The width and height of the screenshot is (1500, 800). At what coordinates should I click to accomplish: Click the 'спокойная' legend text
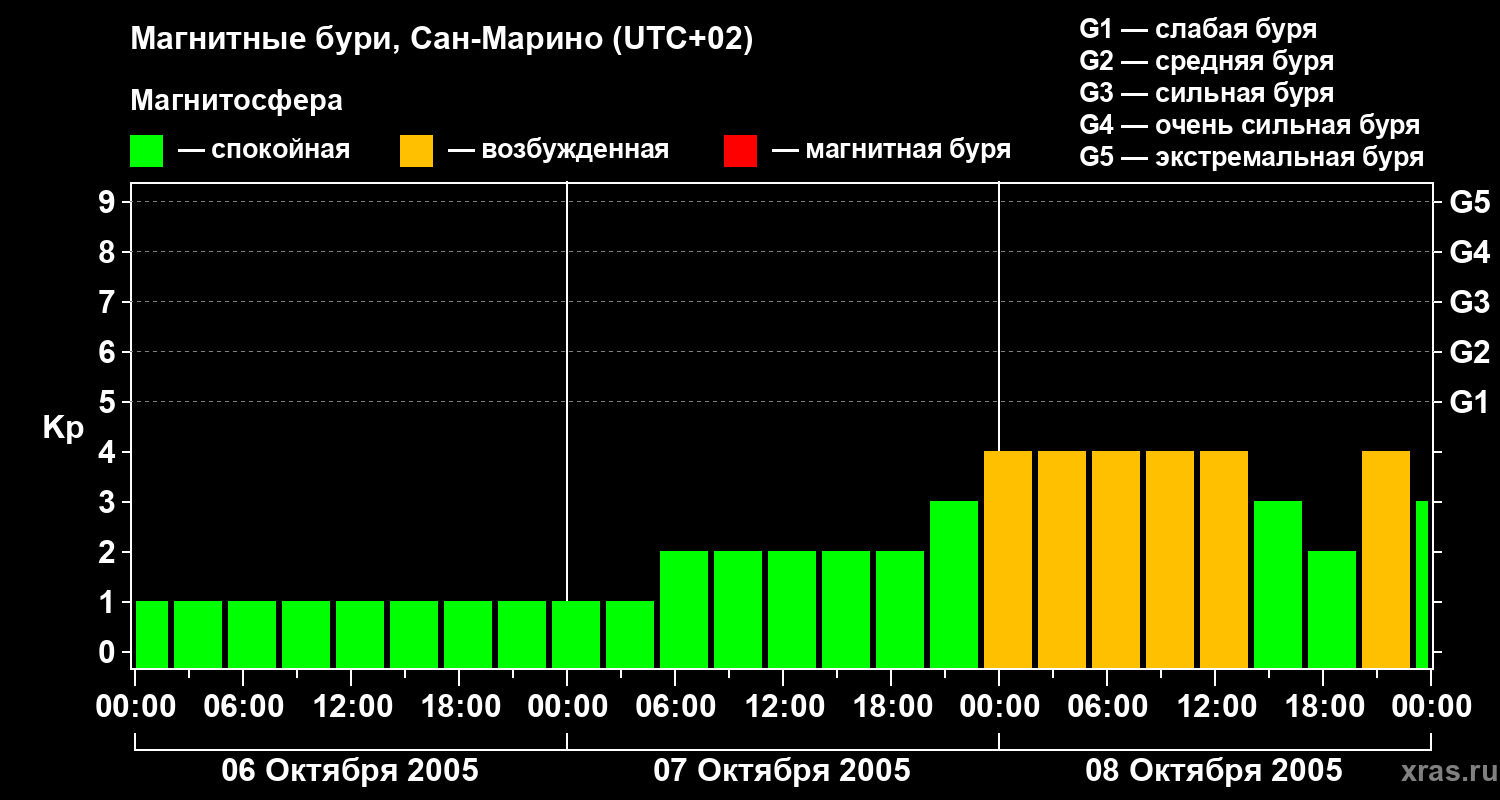pyautogui.click(x=280, y=151)
